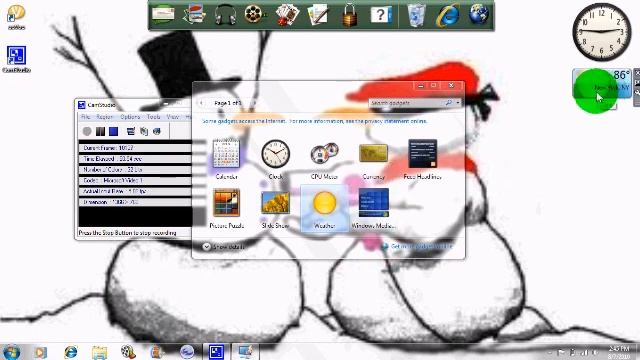Select the Windows Media Center gadget
The width and height of the screenshot is (640, 360).
click(373, 208)
